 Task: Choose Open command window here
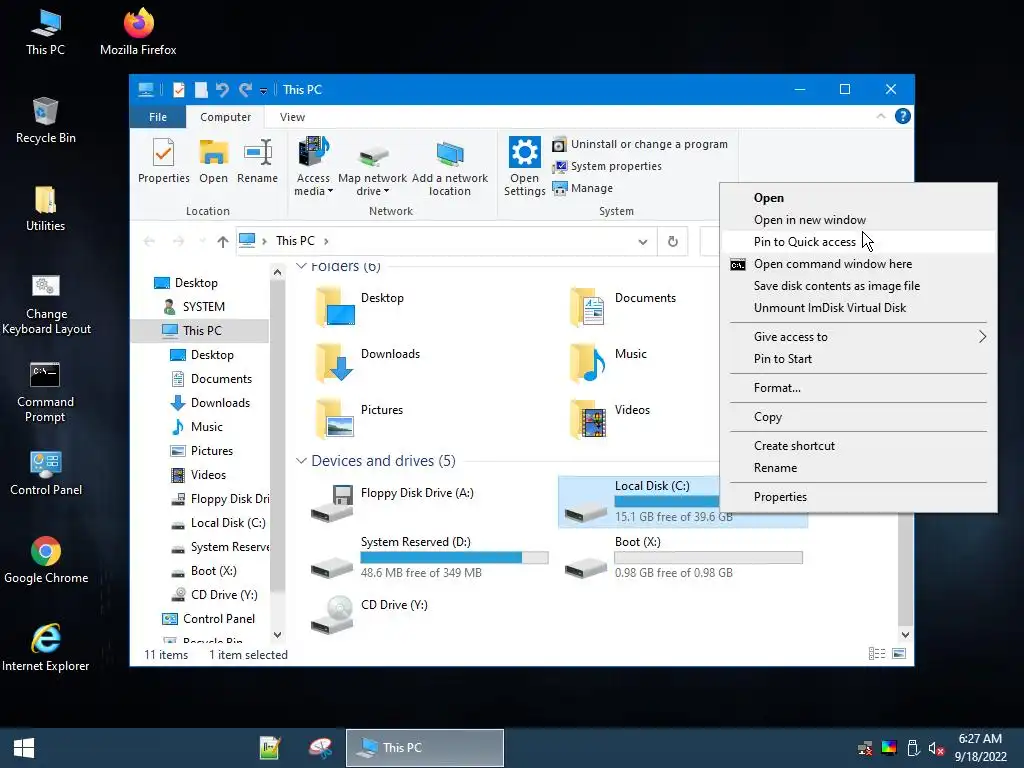point(858,264)
